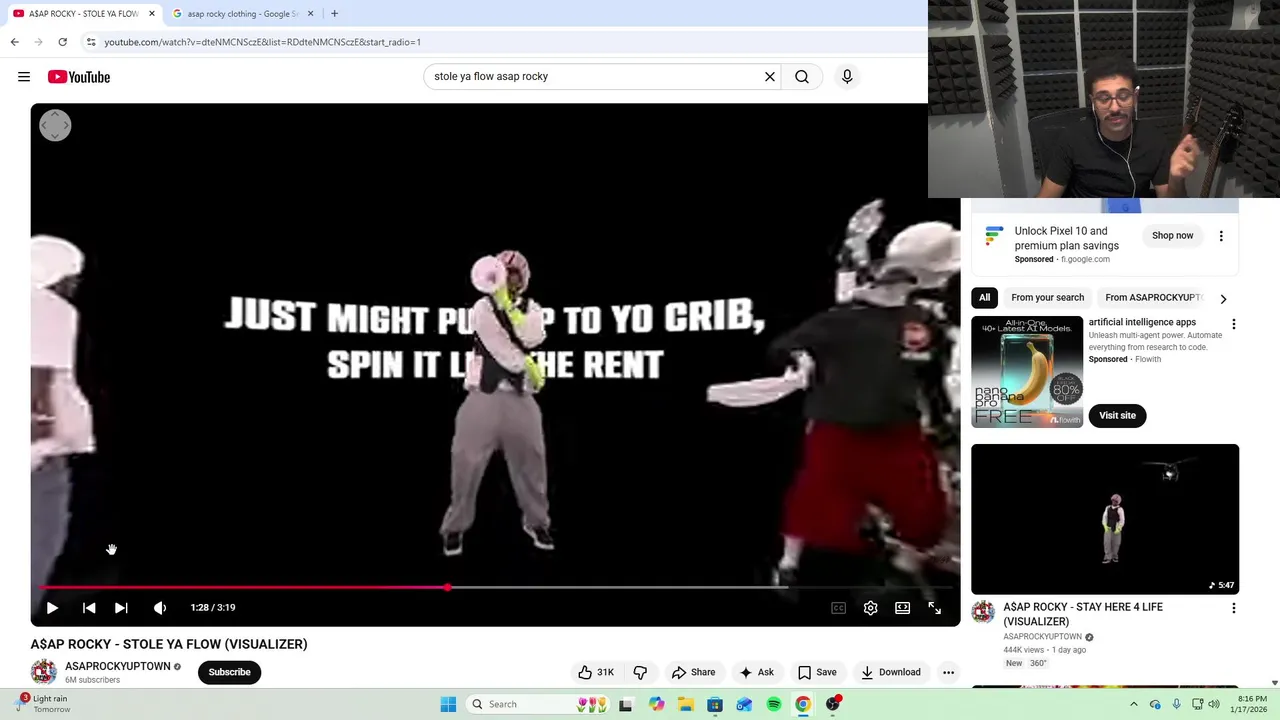
Task: Open the Windows Start menu
Action: (x=448, y=704)
